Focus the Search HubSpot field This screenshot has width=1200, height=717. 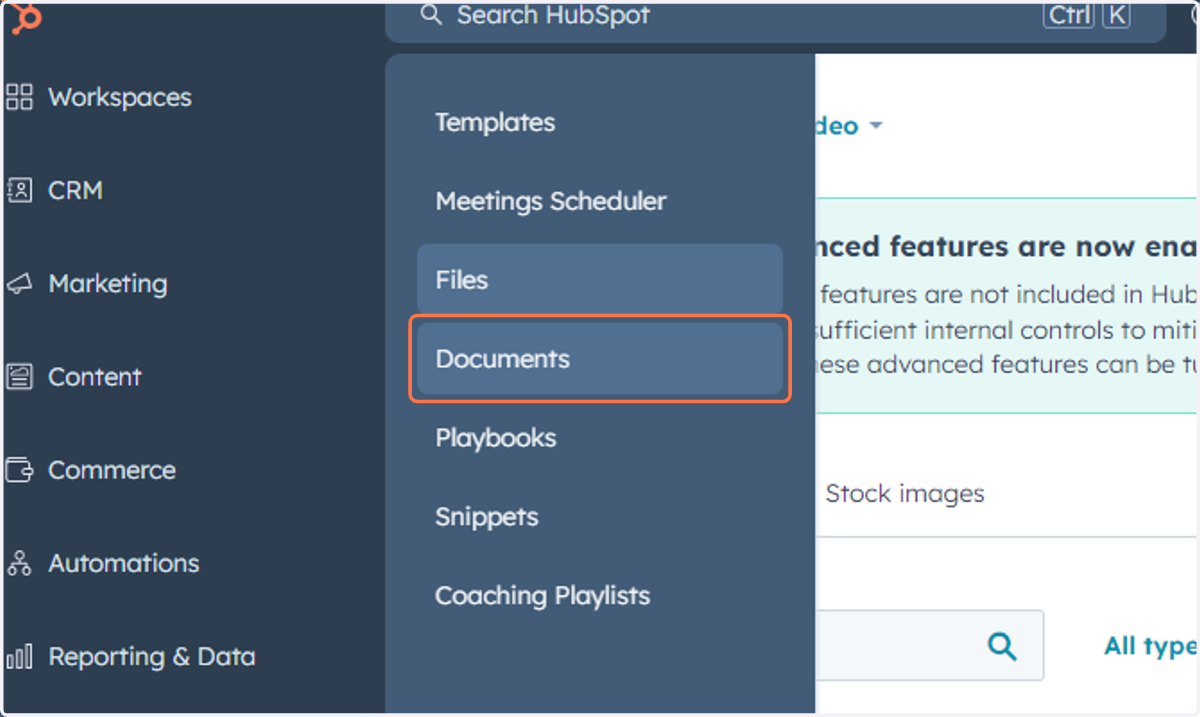(775, 20)
